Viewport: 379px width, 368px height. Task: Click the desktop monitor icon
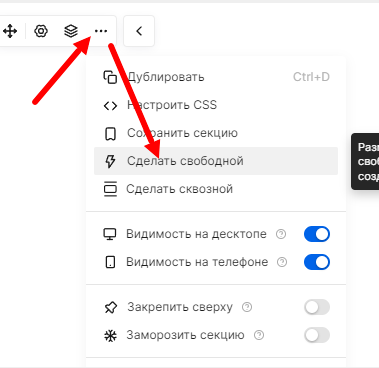(x=110, y=234)
